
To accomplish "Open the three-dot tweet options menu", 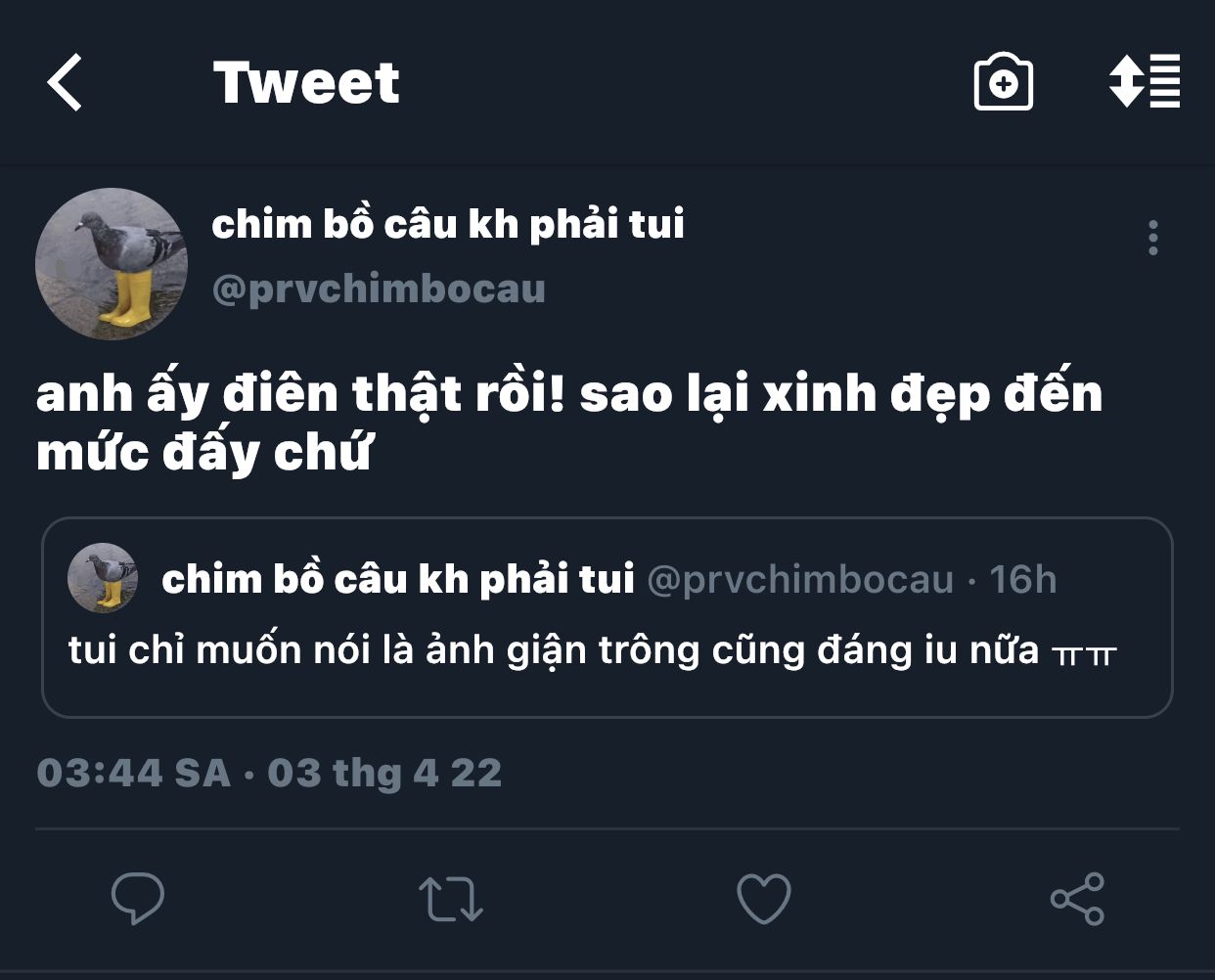I will coord(1153,238).
